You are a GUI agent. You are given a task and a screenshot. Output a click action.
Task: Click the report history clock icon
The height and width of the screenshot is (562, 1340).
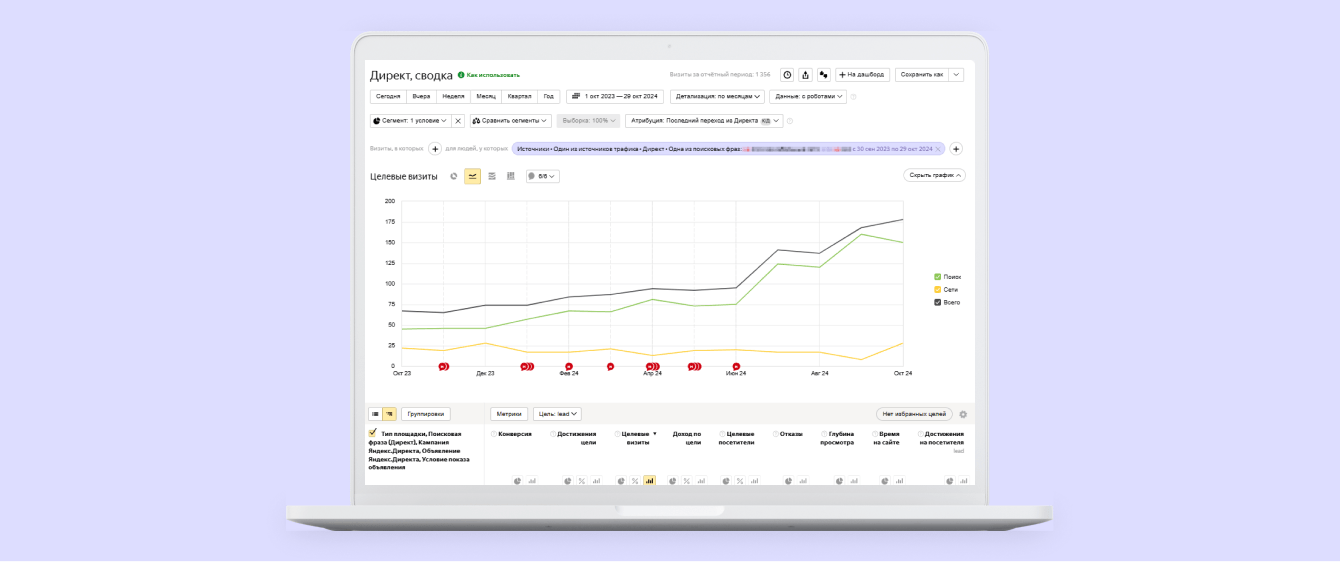[787, 75]
